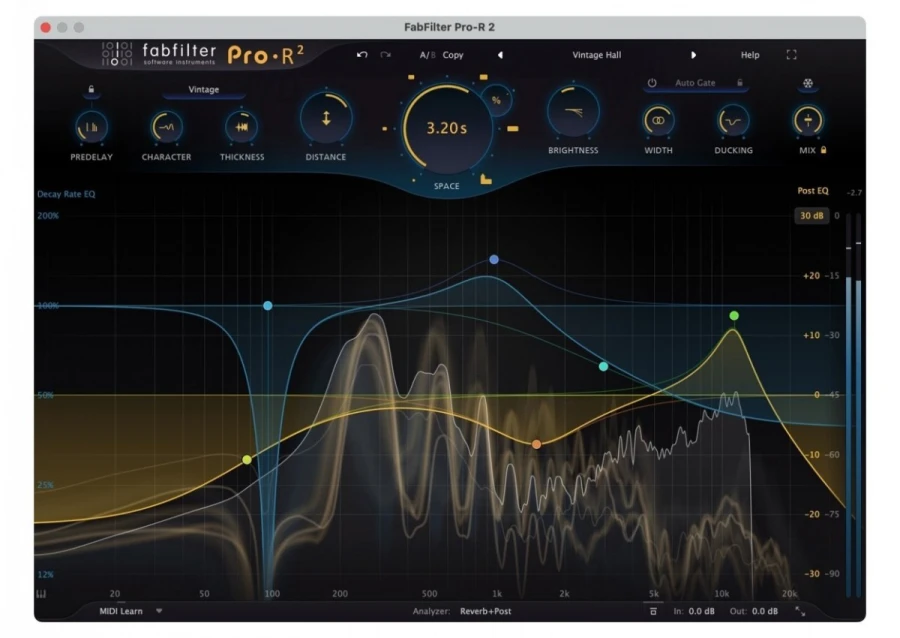
Task: Click the Mix knob
Action: pyautogui.click(x=808, y=120)
